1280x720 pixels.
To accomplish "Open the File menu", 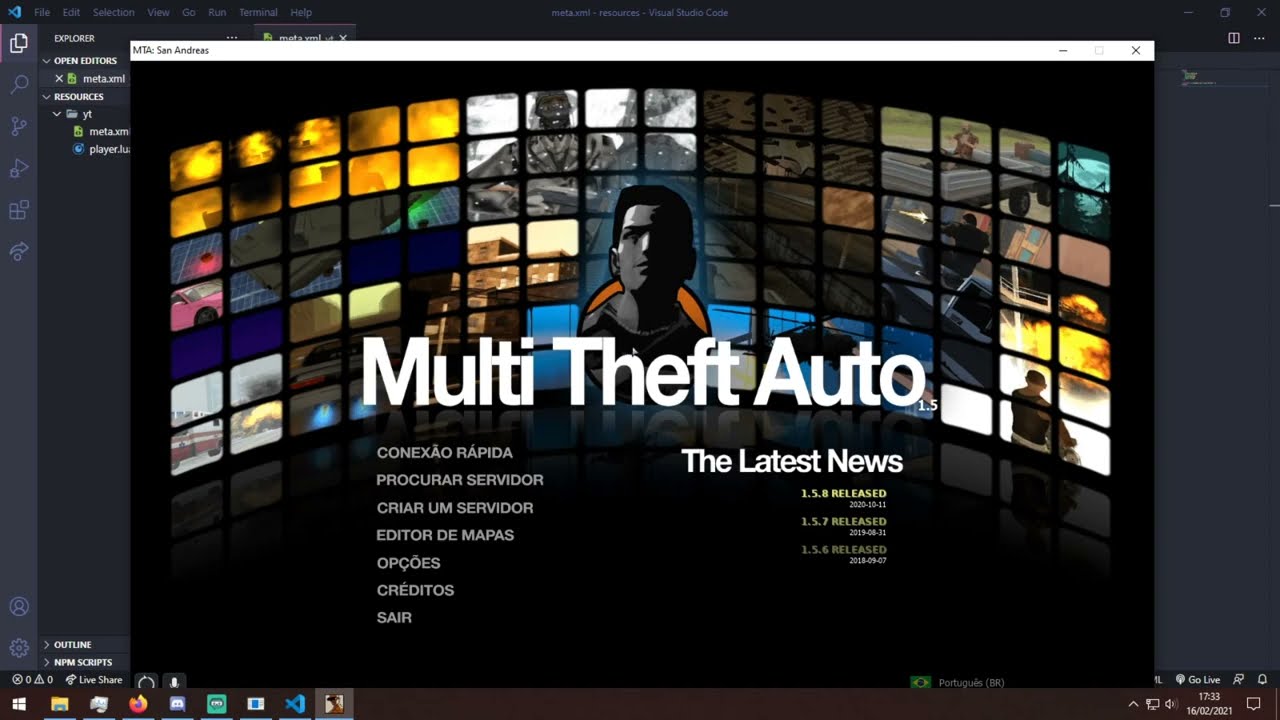I will tap(42, 13).
